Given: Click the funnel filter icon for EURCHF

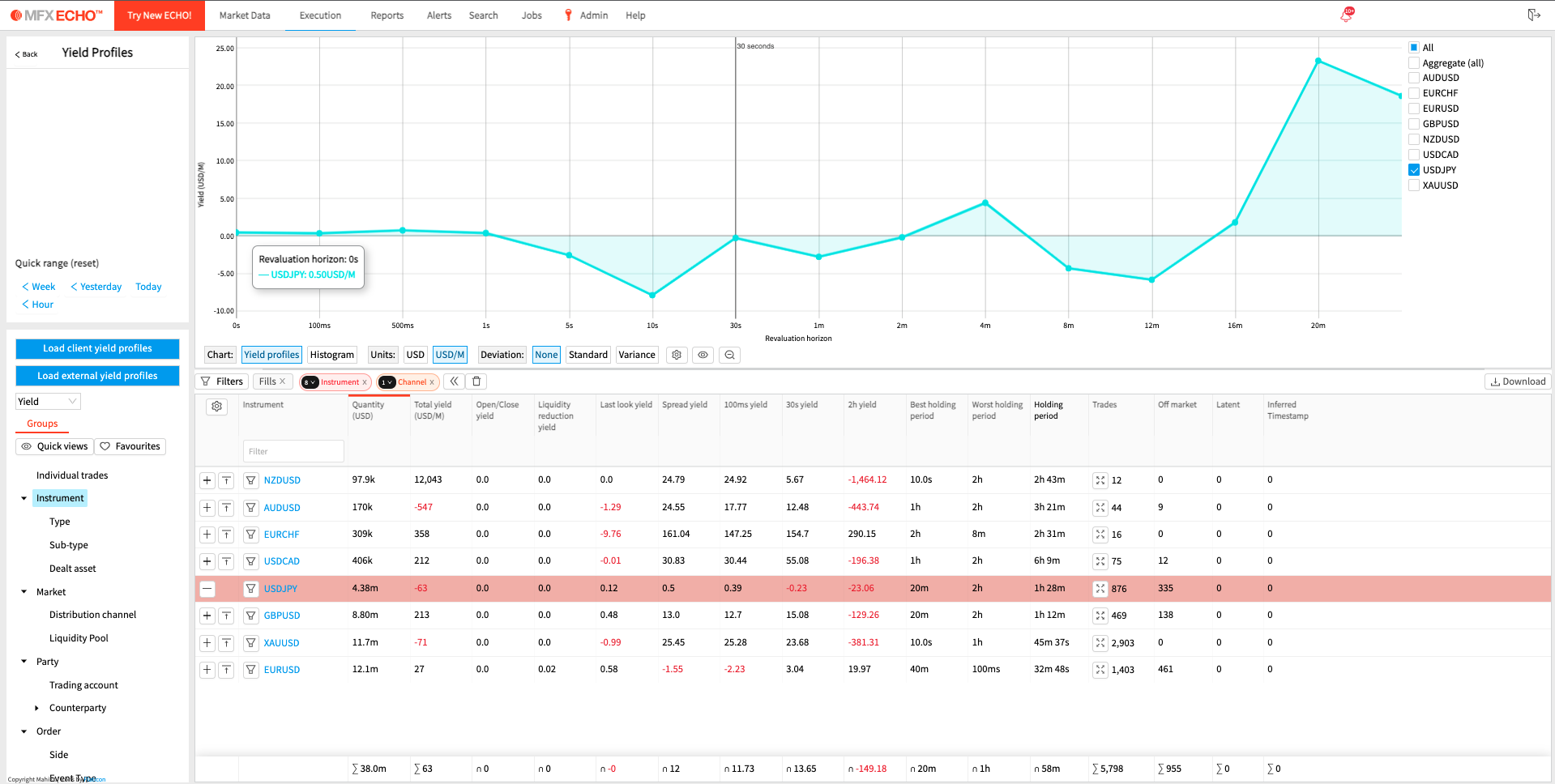Looking at the screenshot, I should pyautogui.click(x=251, y=535).
